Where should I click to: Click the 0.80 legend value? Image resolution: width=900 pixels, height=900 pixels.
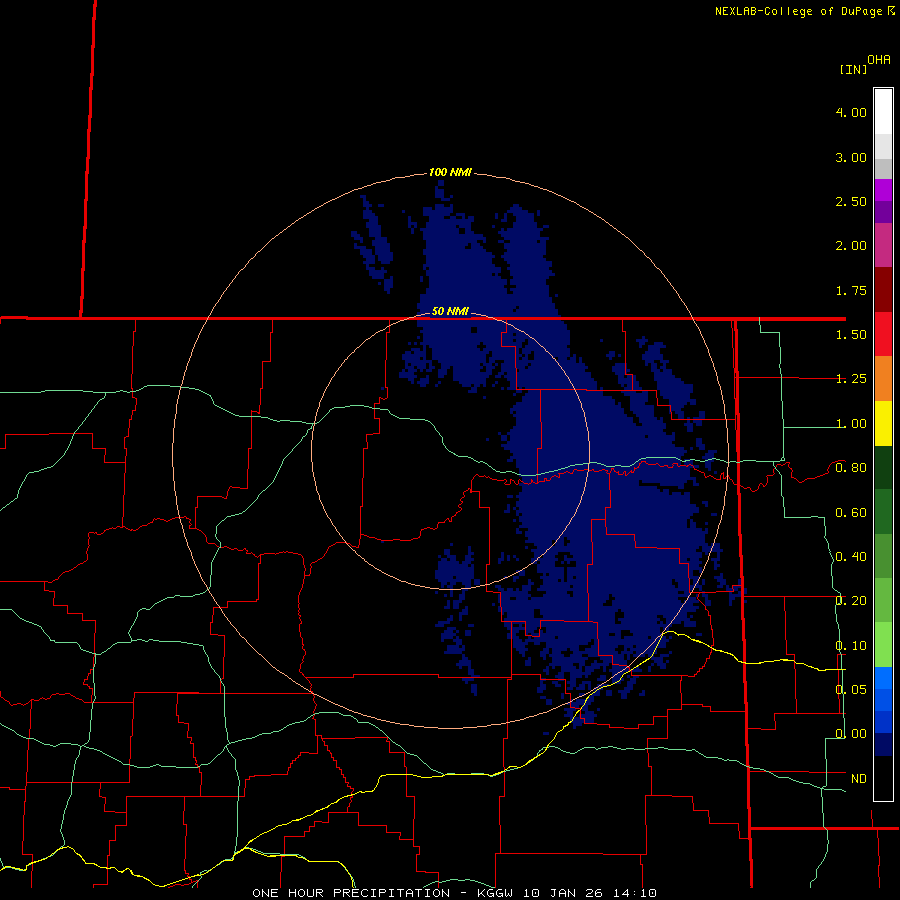click(x=851, y=468)
